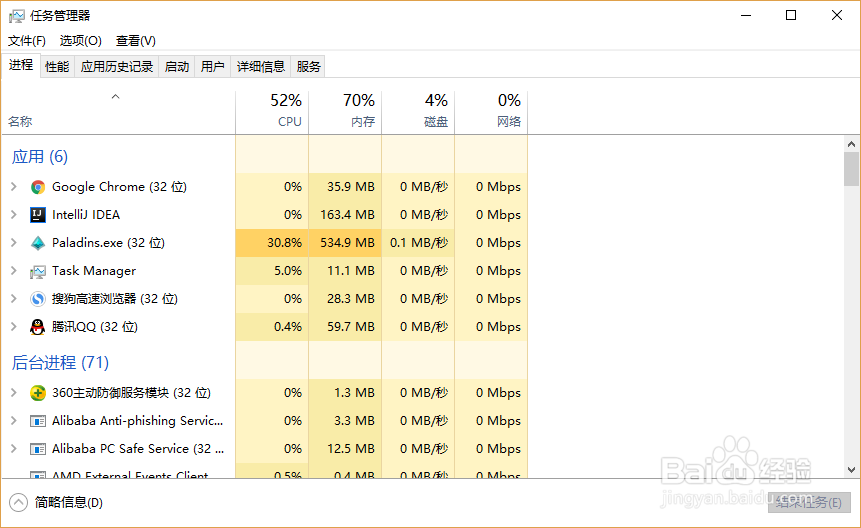Click the 应用 (6) group heading

40,157
